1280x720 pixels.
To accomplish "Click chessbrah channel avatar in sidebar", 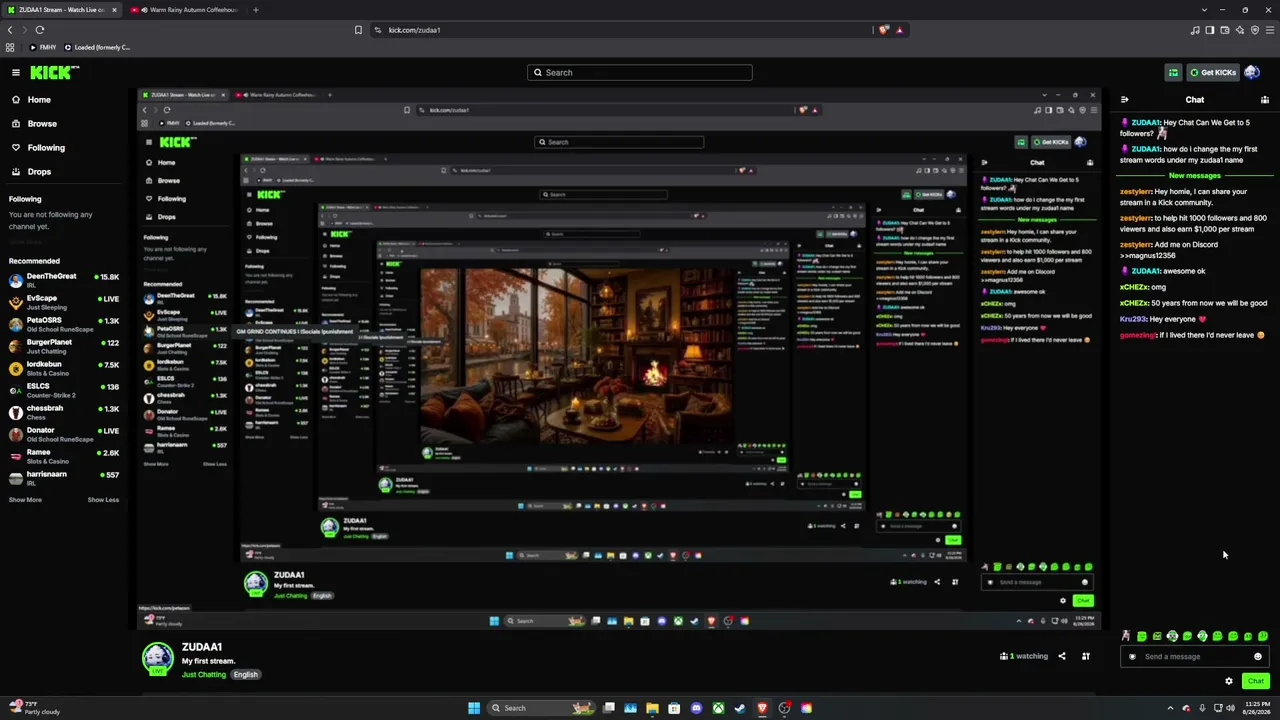I will (x=16, y=412).
